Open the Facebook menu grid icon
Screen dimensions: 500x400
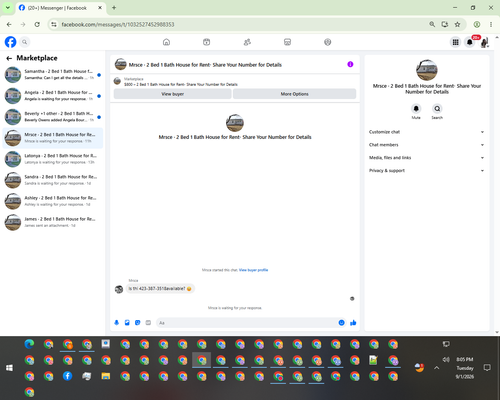[x=455, y=42]
